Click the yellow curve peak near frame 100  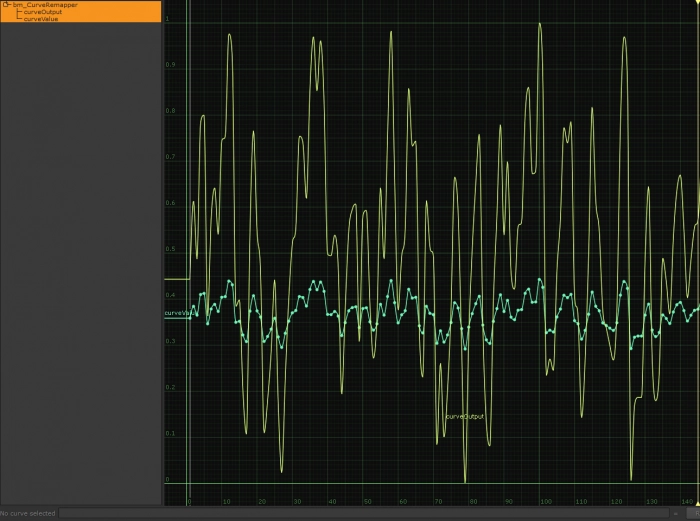click(540, 24)
